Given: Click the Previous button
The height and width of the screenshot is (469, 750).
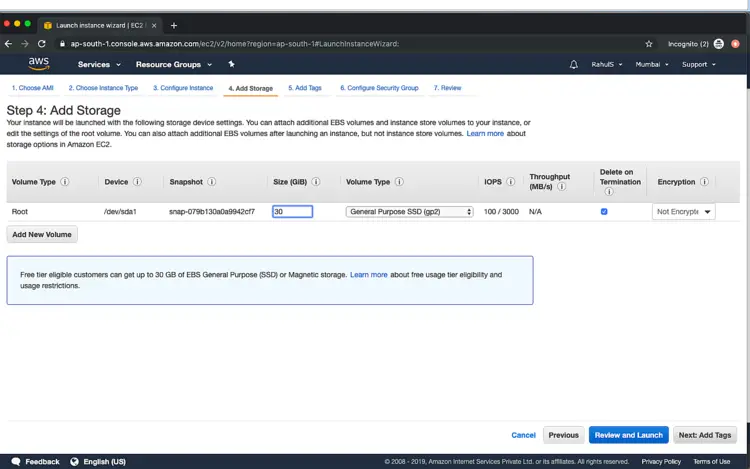Looking at the screenshot, I should (x=563, y=435).
